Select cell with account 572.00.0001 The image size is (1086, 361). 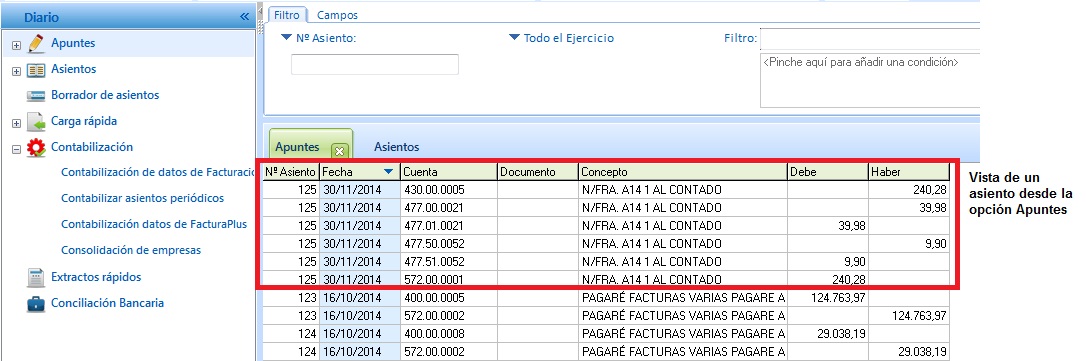tap(449, 280)
